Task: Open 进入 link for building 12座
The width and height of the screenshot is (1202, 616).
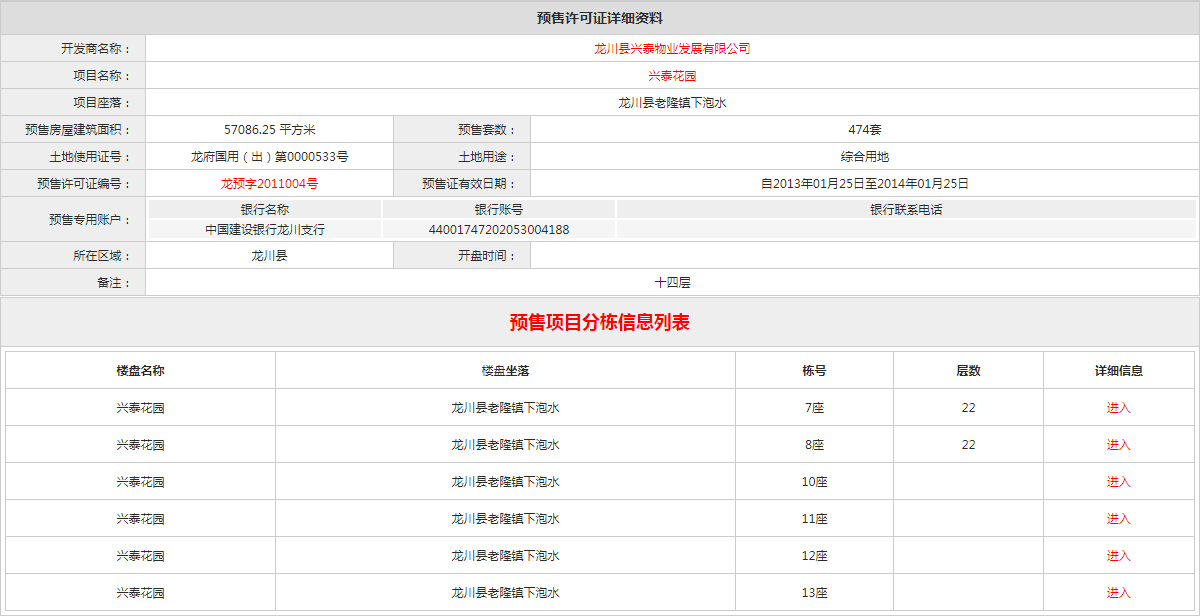Action: 1118,556
